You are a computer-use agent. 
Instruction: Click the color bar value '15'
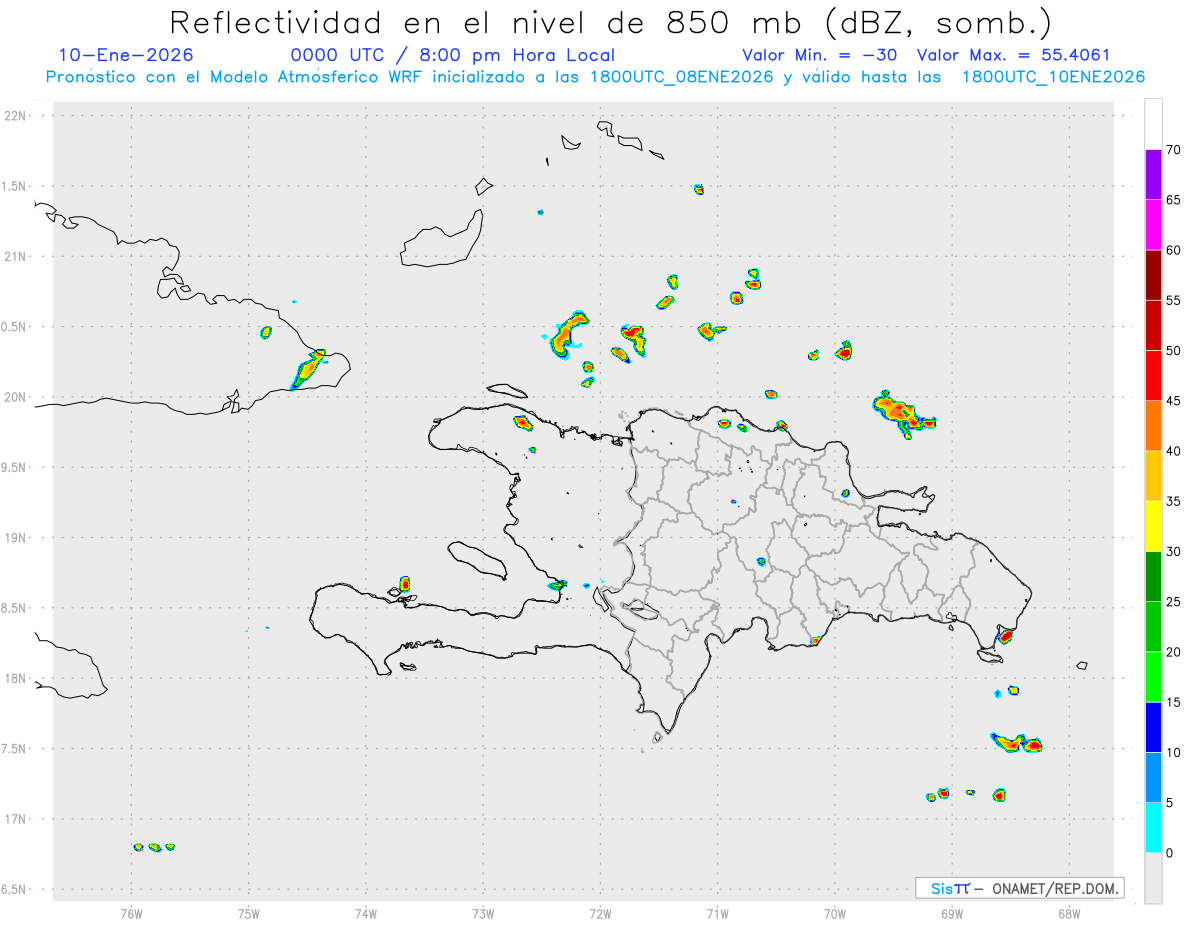1174,703
